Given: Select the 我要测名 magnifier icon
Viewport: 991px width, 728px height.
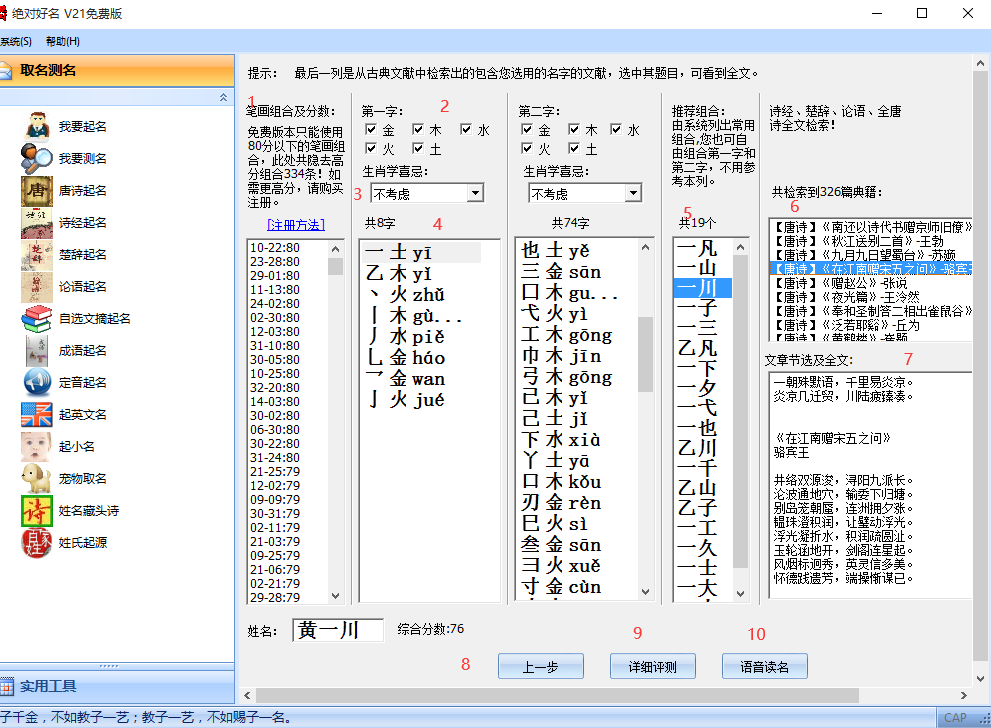Looking at the screenshot, I should click(x=37, y=159).
